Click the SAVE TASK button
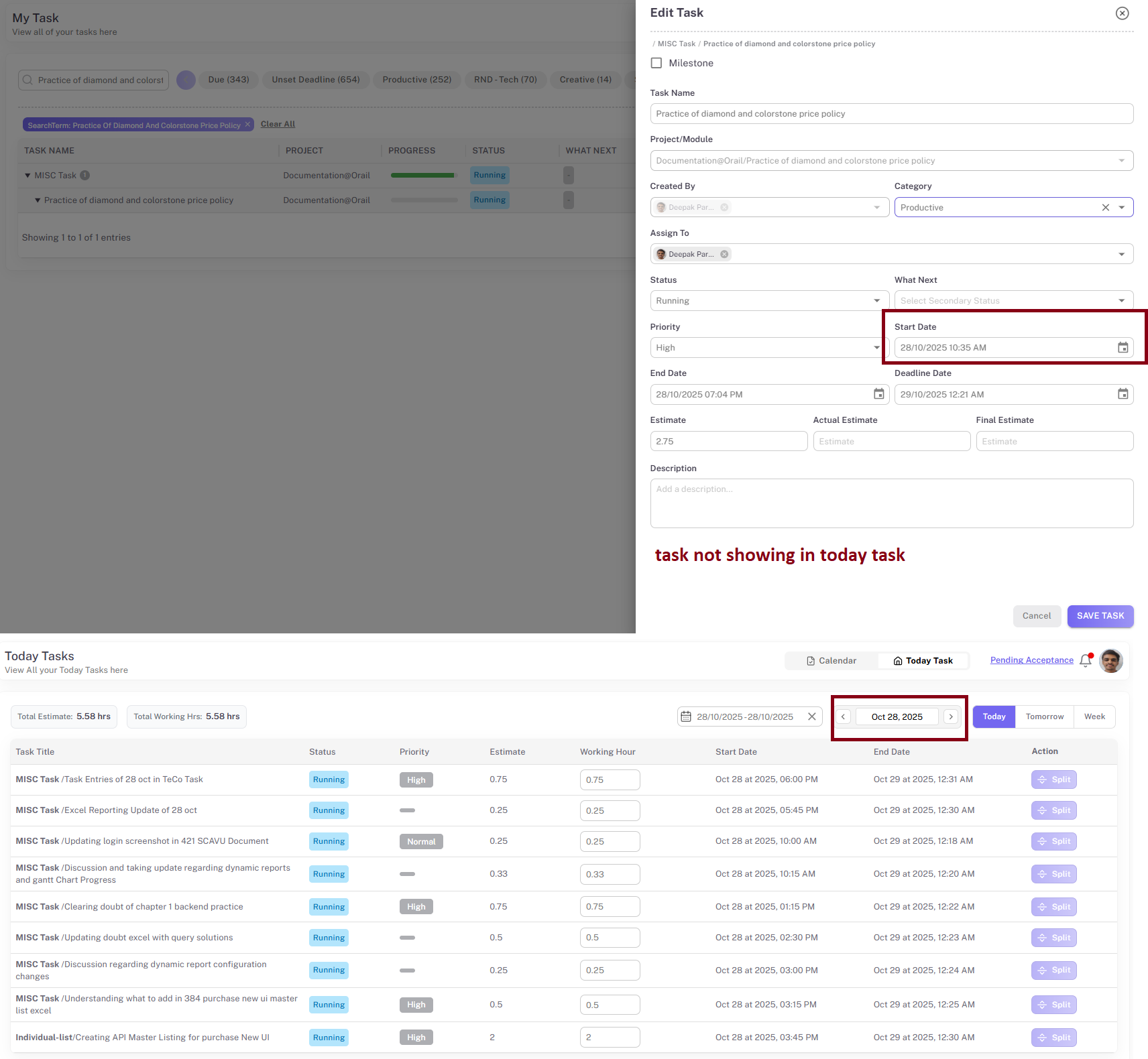 click(x=1100, y=616)
